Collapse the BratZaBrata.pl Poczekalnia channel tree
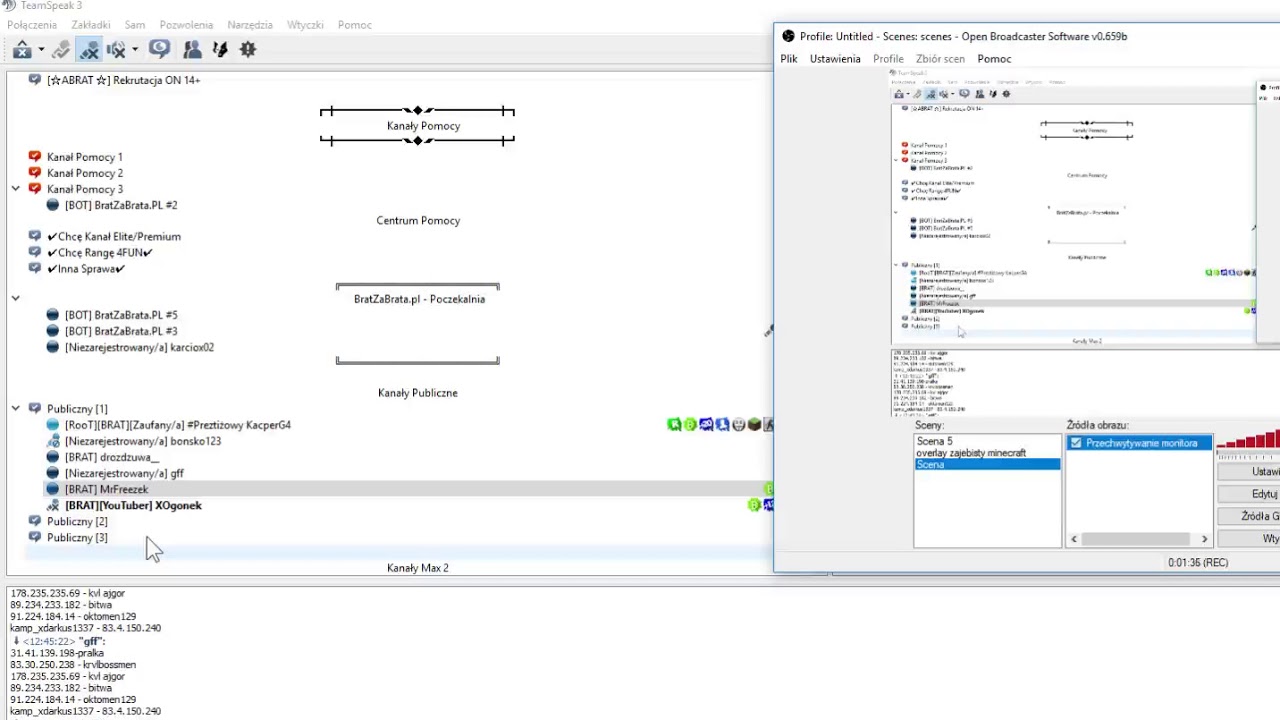Viewport: 1280px width, 720px height. coord(16,298)
